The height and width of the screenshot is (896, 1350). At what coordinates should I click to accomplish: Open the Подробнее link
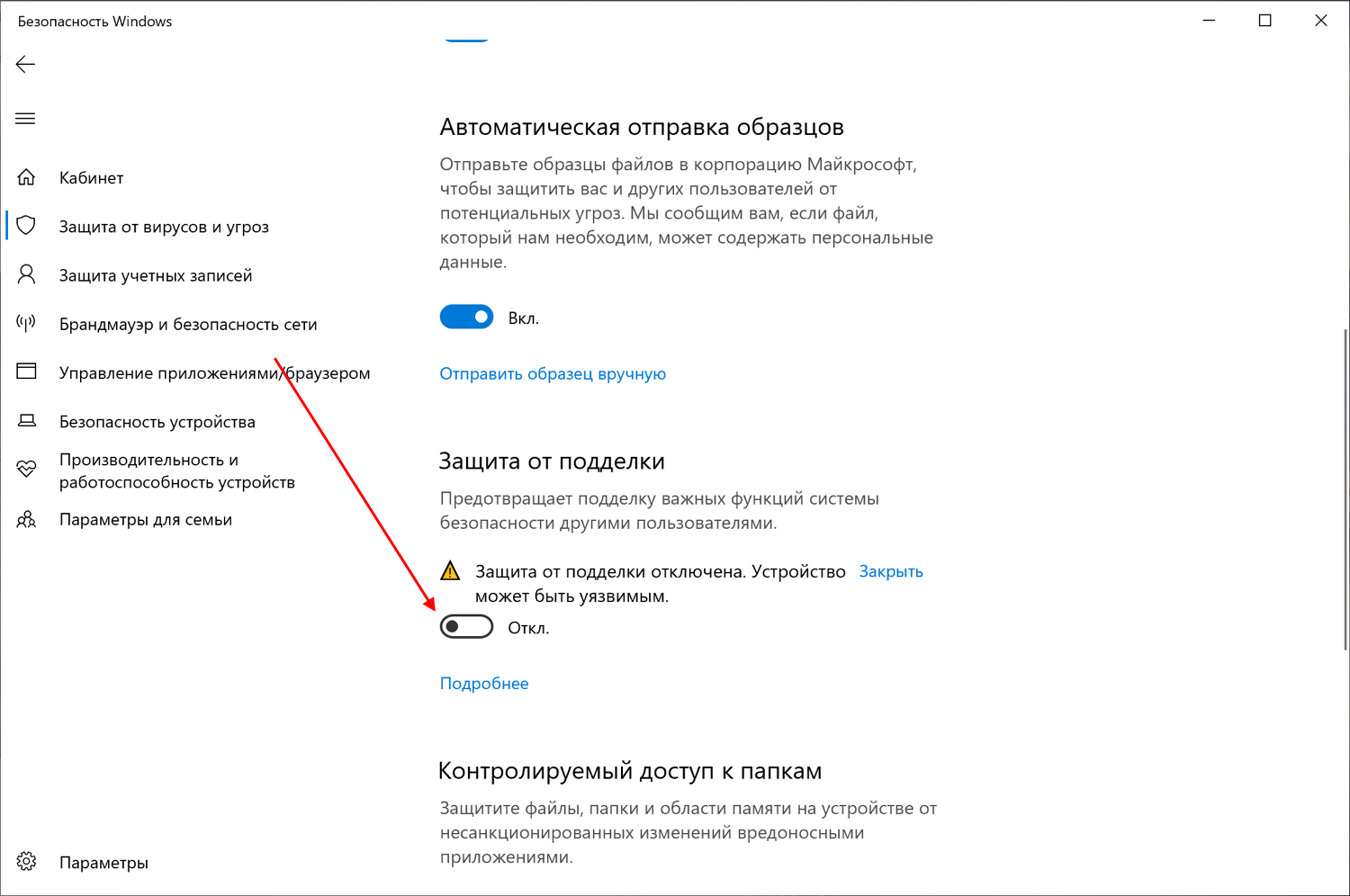(x=484, y=683)
